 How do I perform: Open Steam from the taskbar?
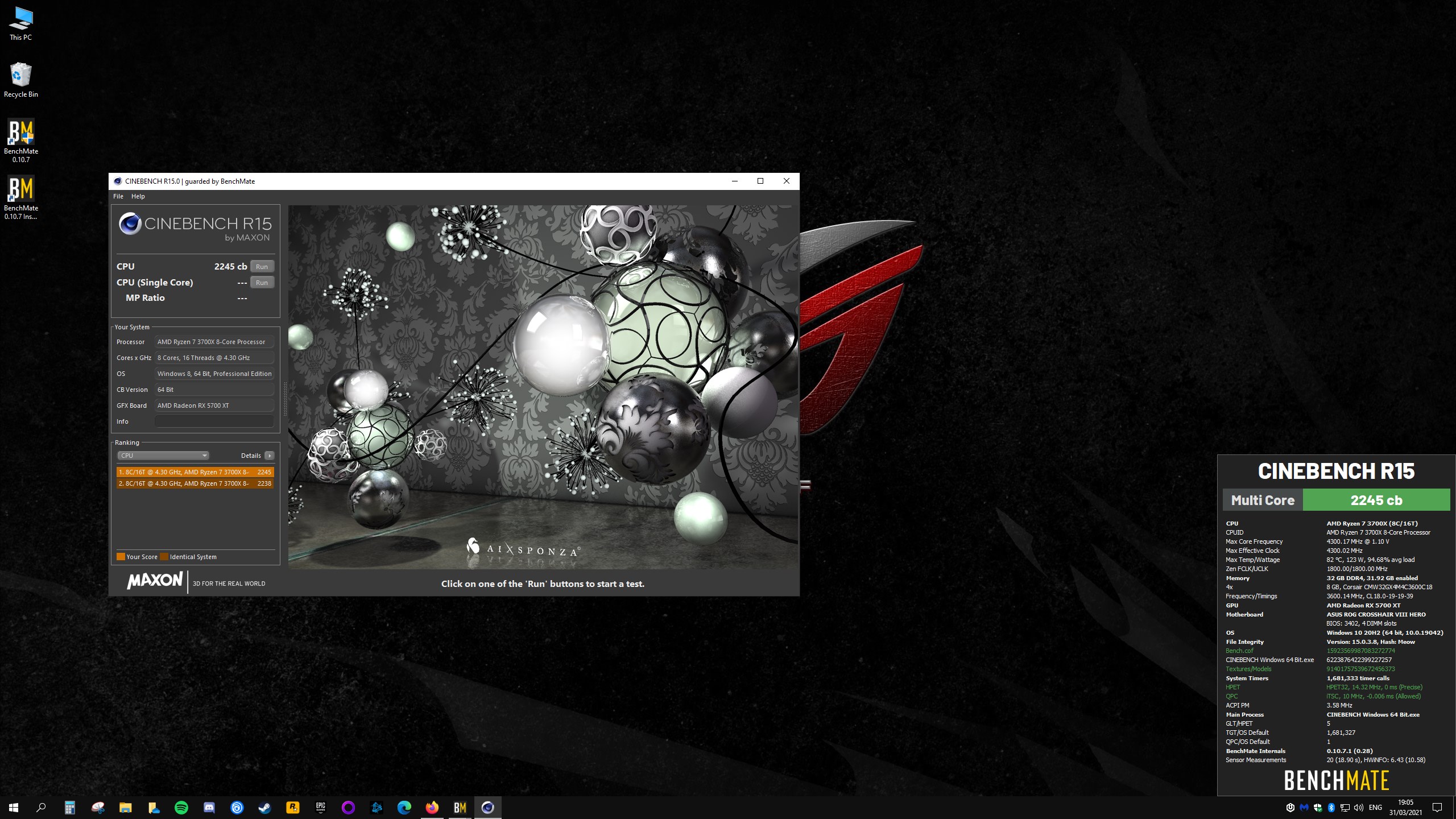coord(265,808)
